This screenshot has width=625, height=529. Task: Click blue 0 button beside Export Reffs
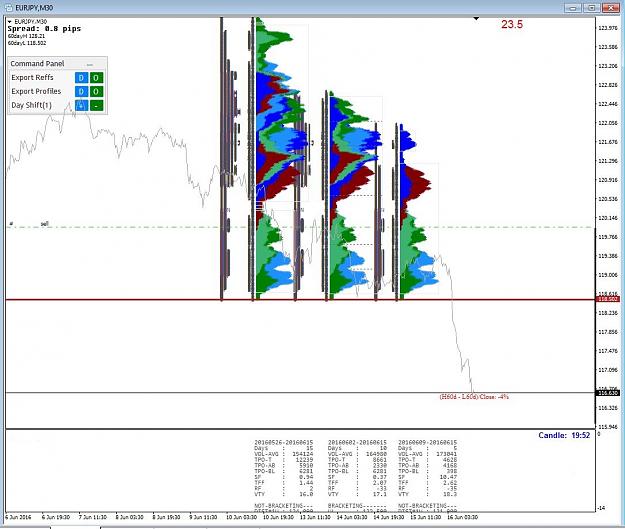coord(81,78)
